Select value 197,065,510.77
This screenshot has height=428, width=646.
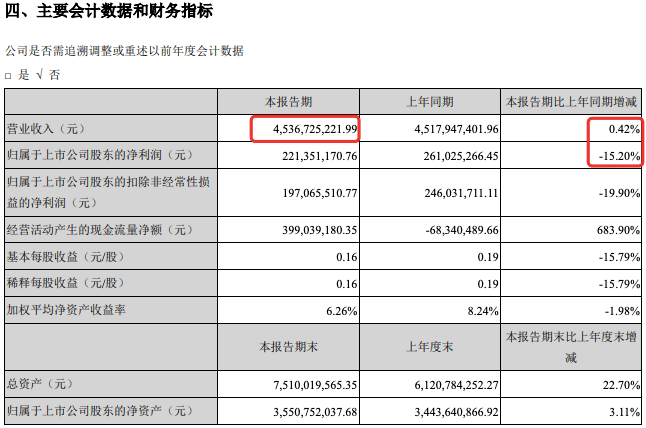point(320,193)
